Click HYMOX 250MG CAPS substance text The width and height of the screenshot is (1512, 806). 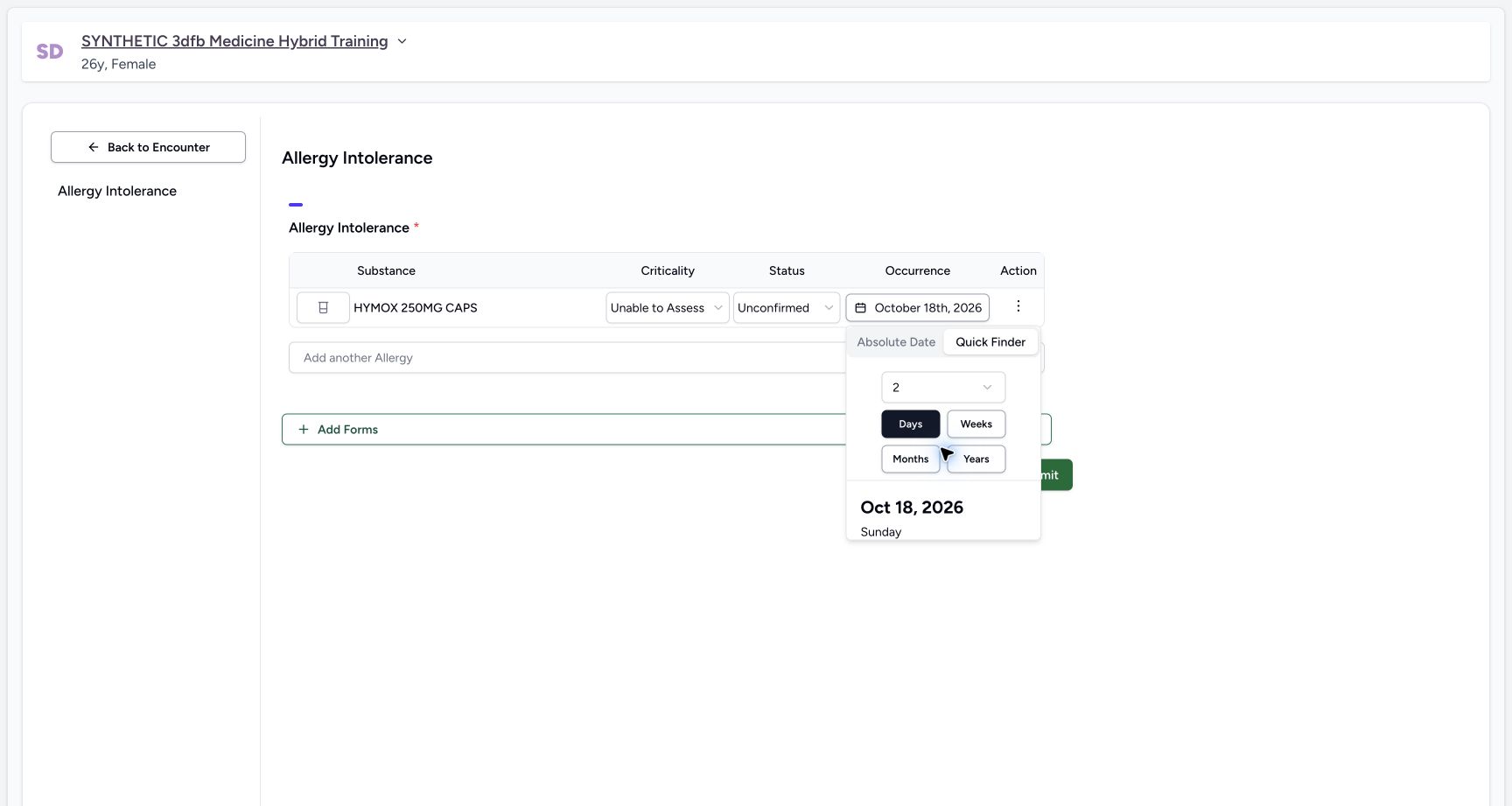416,308
